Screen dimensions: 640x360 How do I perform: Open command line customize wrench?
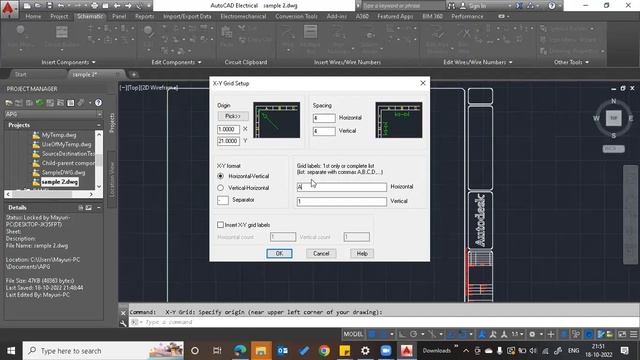click(x=123, y=323)
